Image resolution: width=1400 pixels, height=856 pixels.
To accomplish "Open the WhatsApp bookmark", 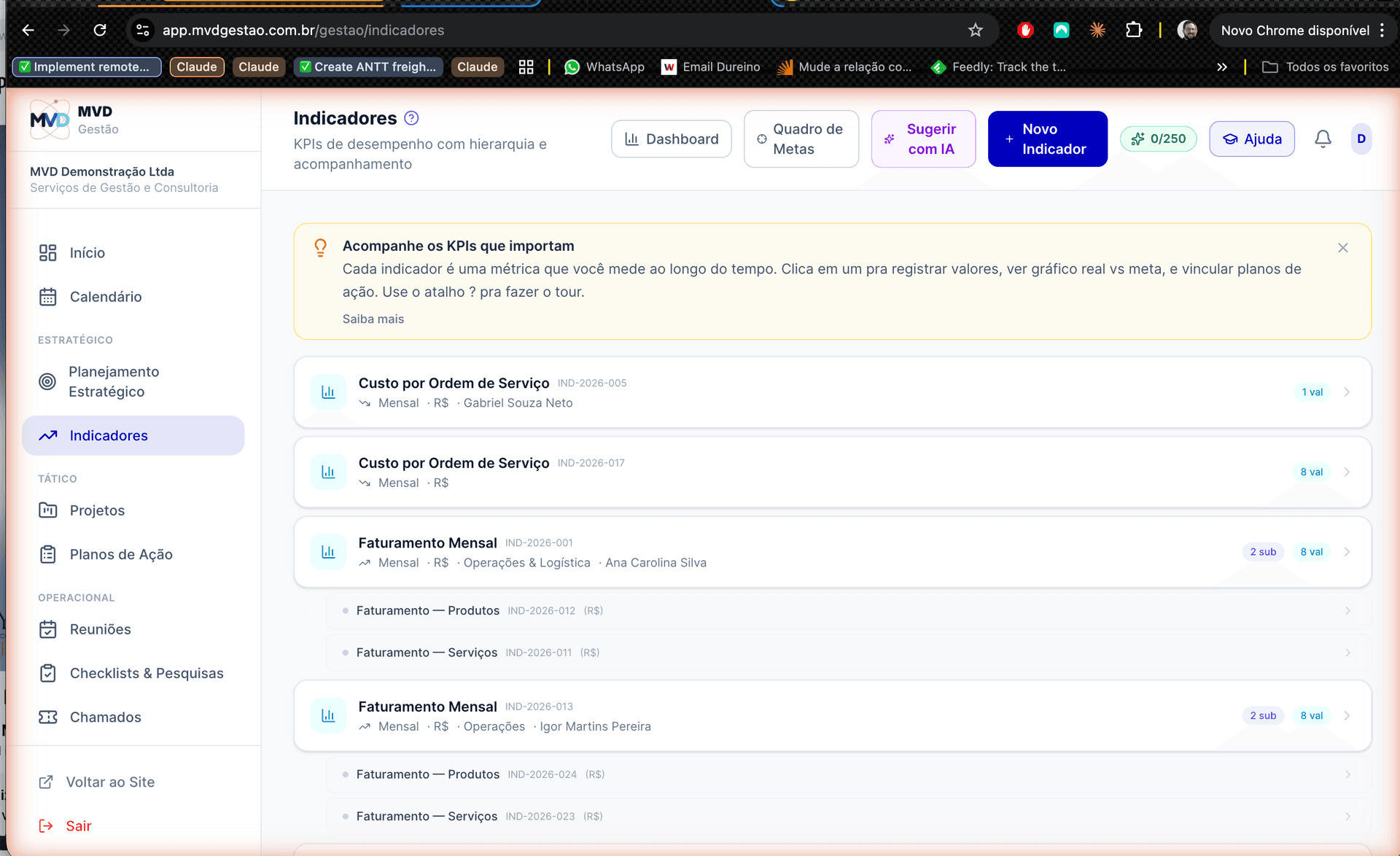I will coord(604,67).
